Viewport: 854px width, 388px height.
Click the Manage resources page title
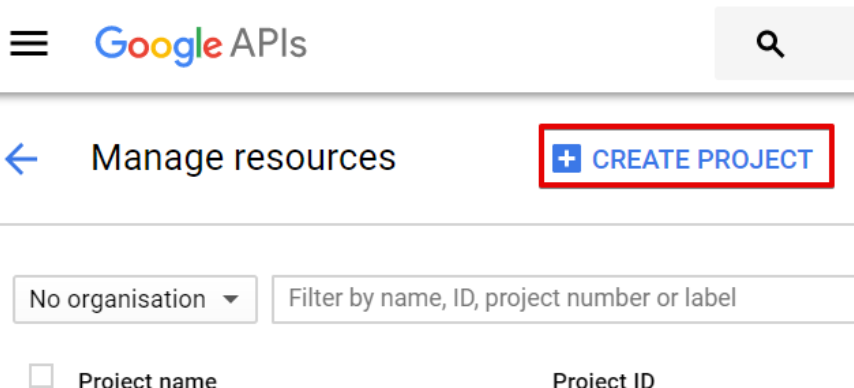tap(243, 158)
